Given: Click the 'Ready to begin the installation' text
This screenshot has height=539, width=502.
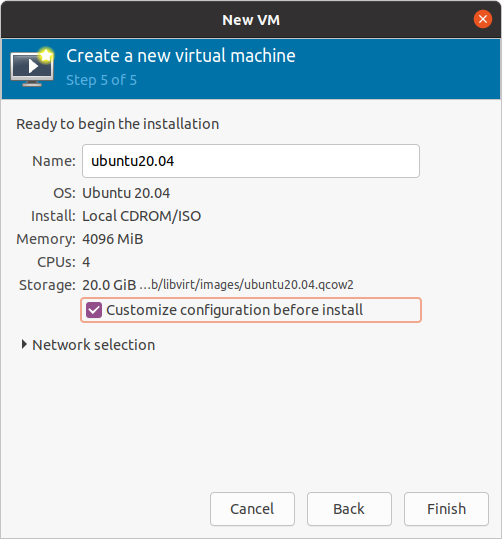Looking at the screenshot, I should point(118,124).
